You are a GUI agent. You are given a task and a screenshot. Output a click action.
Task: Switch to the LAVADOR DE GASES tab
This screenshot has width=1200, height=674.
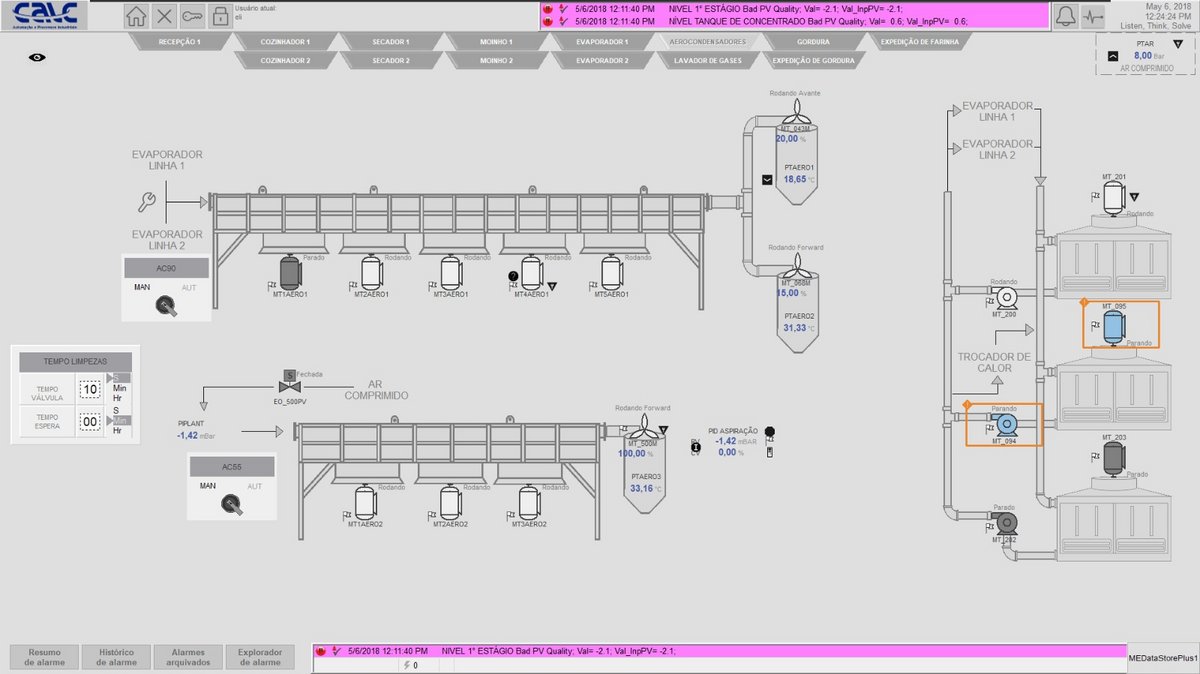pos(706,60)
